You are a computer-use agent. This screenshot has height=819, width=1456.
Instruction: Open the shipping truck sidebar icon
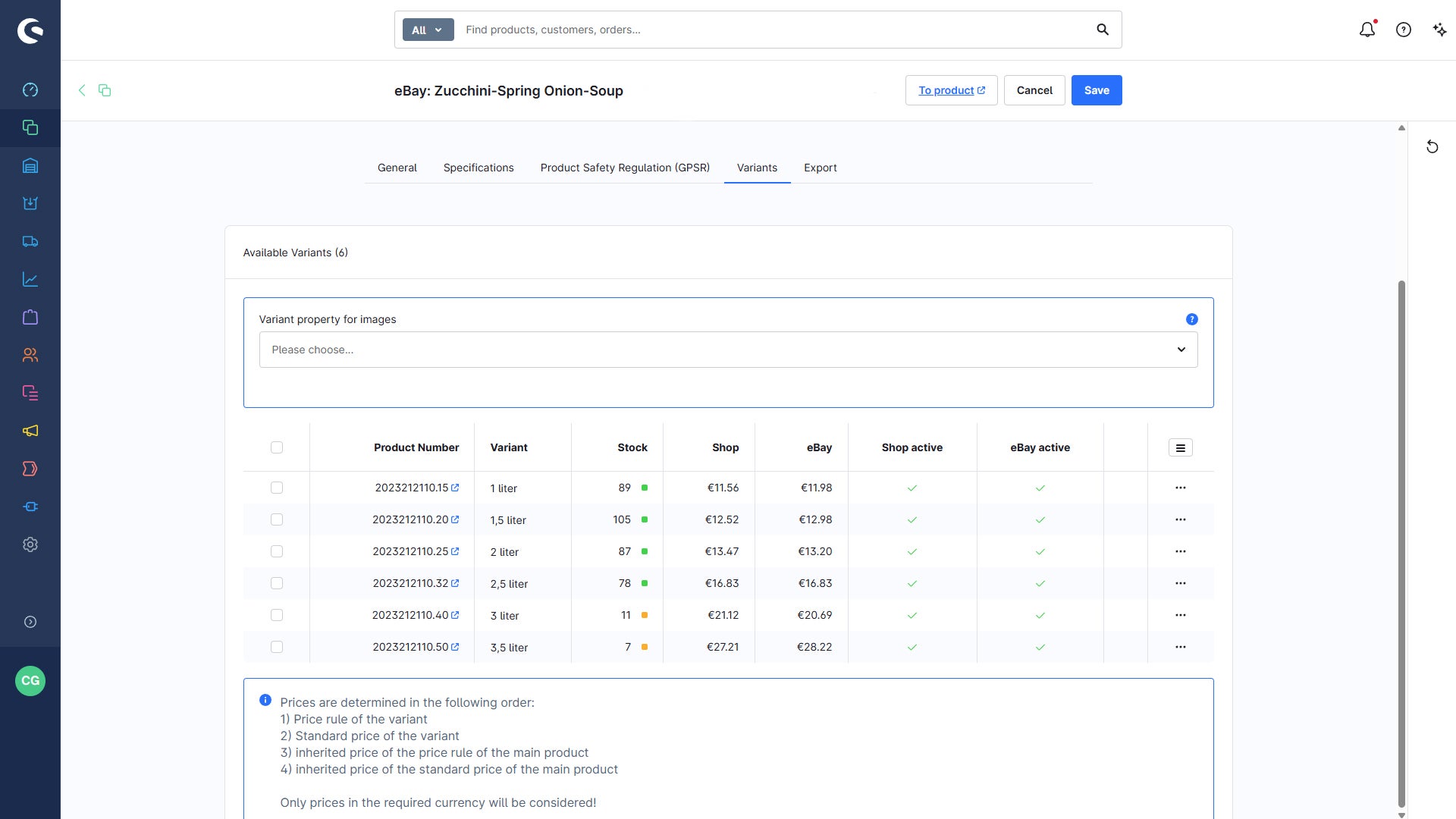30,242
